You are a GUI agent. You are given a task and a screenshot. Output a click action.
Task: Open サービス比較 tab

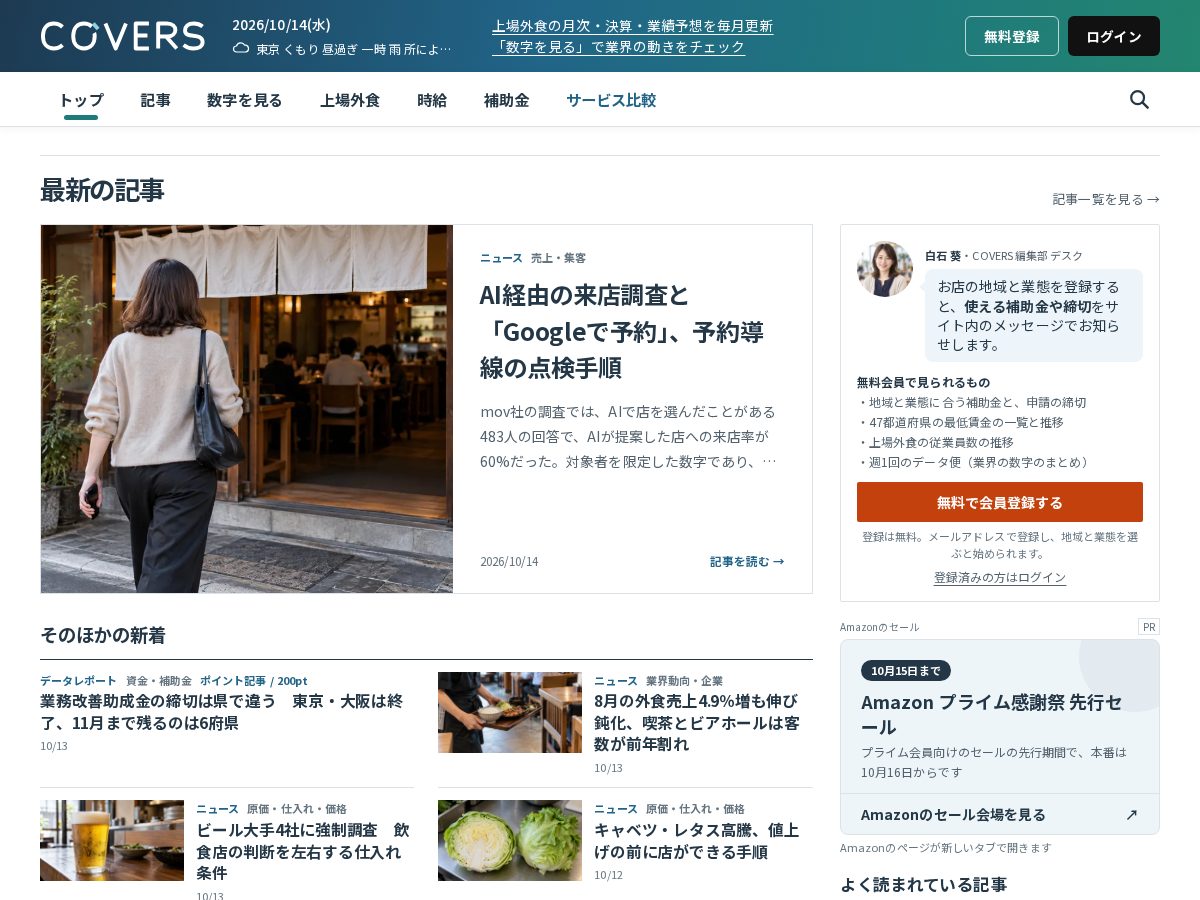(611, 100)
